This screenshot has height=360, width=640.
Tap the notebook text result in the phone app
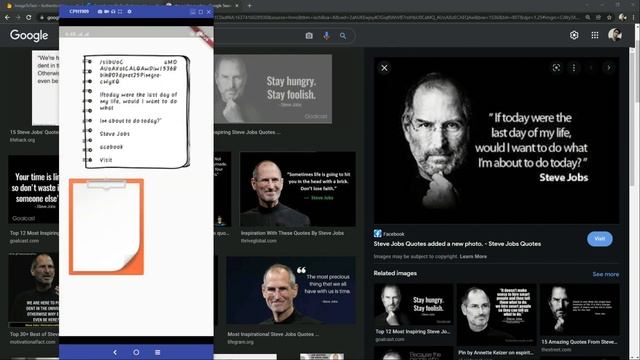click(x=136, y=111)
